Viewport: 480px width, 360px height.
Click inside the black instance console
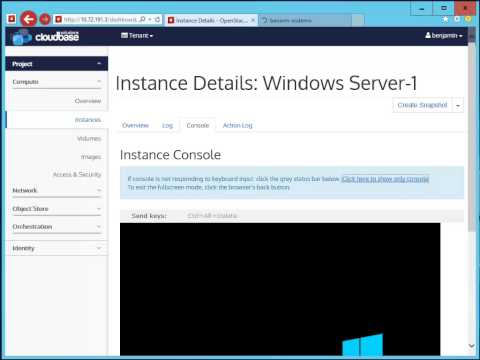(x=280, y=289)
